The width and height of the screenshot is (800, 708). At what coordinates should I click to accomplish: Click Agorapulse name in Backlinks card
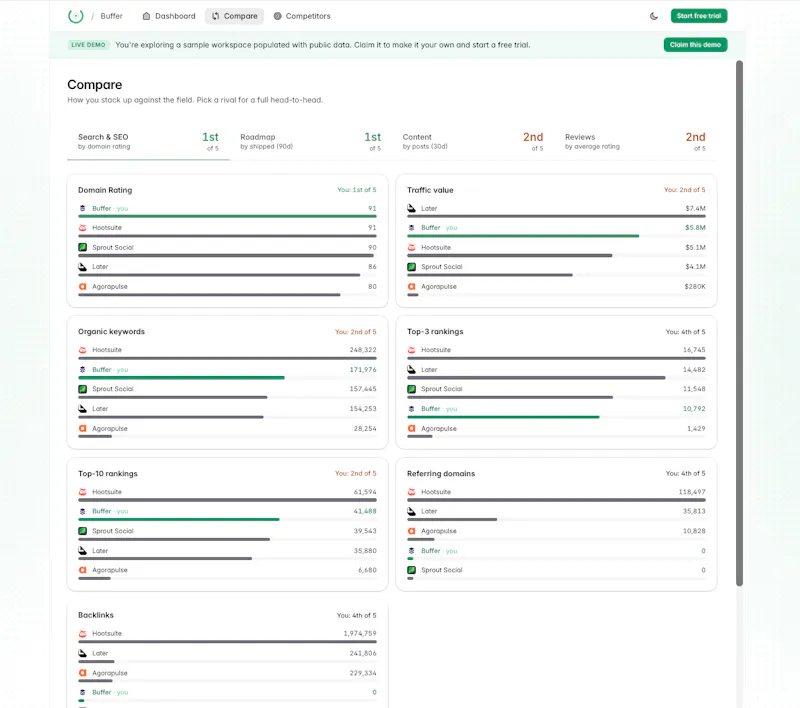point(110,673)
